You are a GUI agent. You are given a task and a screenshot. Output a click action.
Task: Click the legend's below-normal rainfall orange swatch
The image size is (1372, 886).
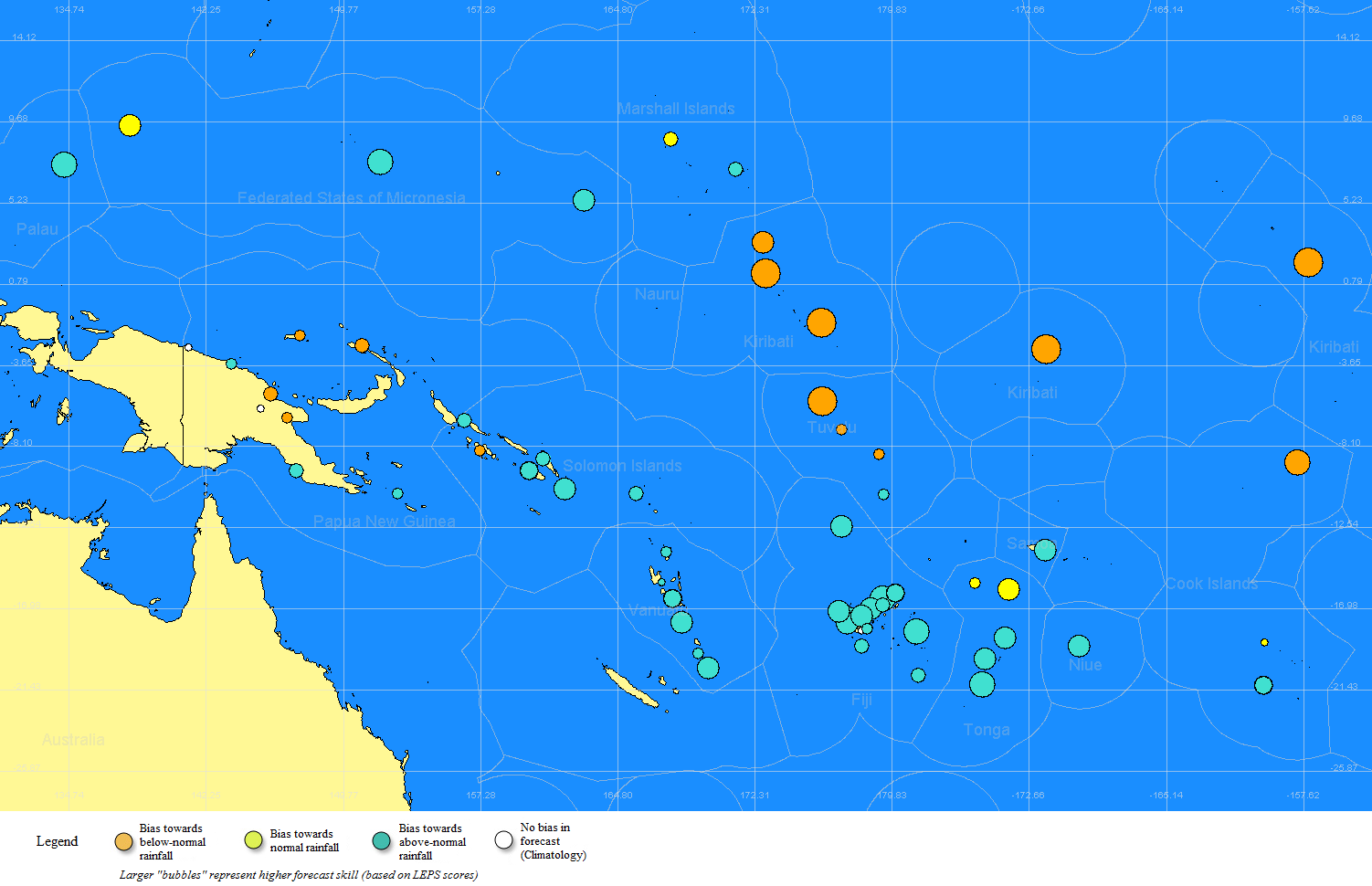pyautogui.click(x=123, y=842)
